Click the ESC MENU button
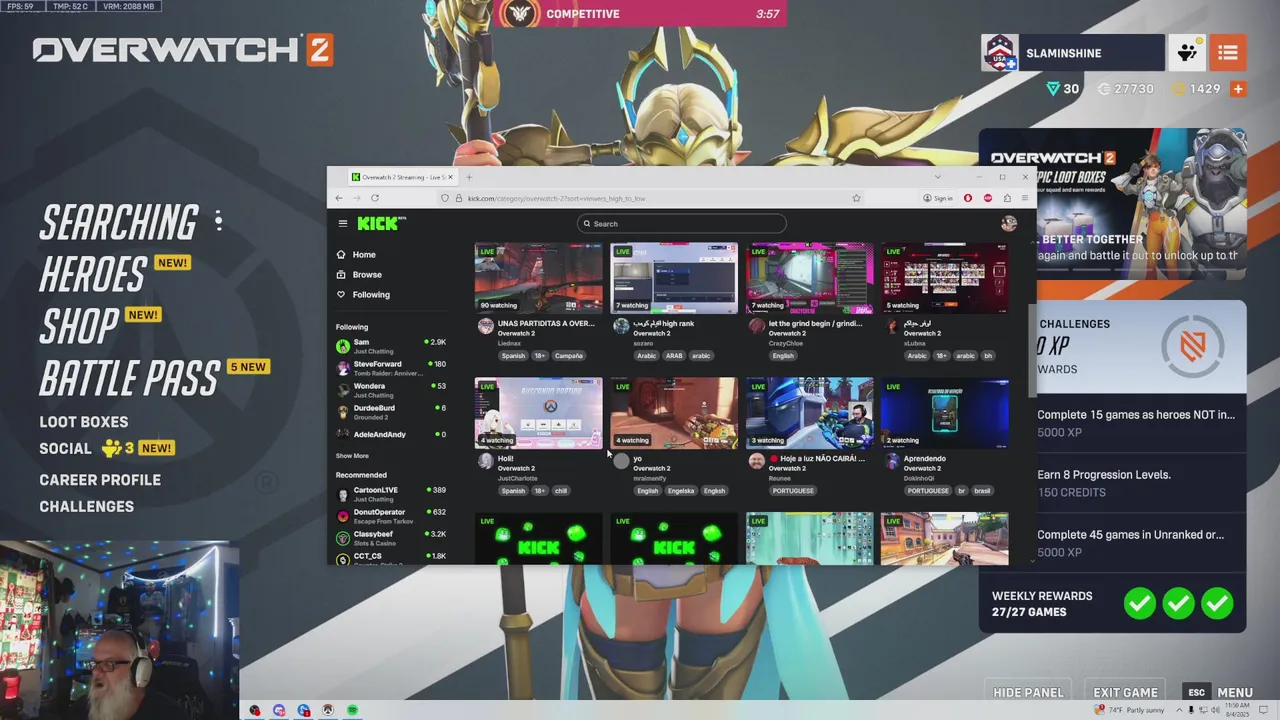 pos(1219,692)
